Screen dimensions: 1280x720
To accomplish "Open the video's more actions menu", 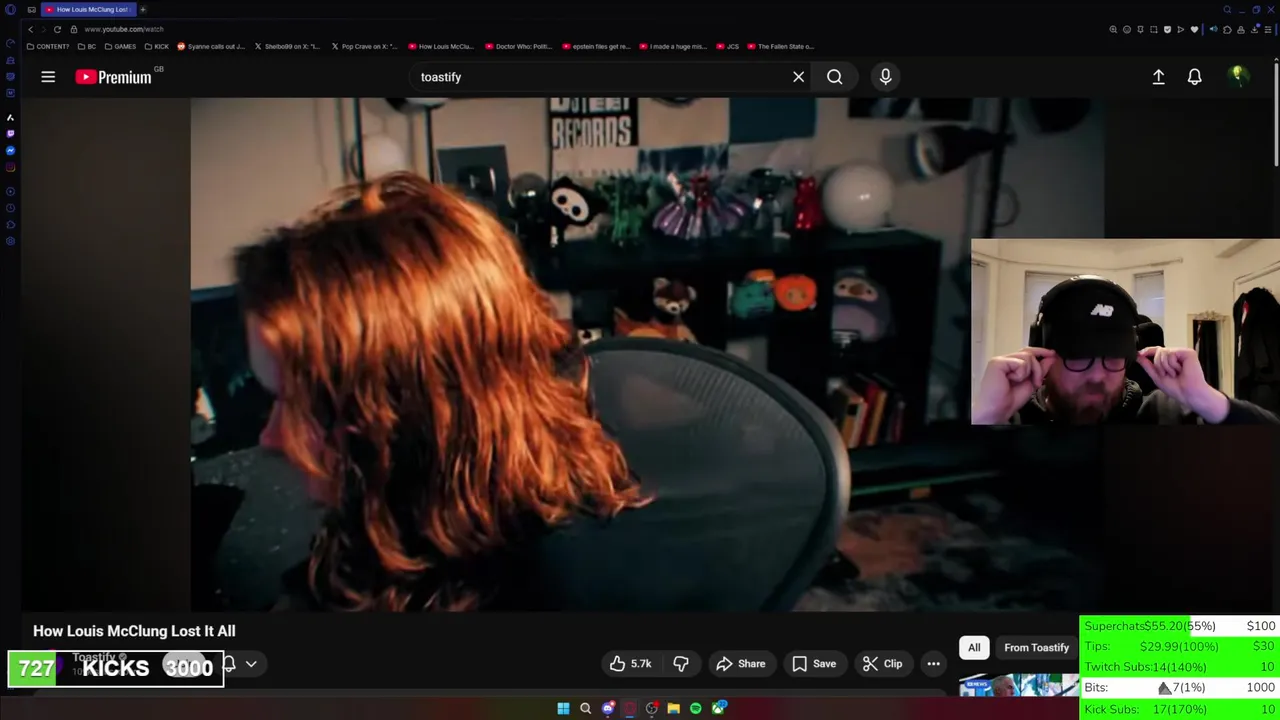I will point(933,664).
